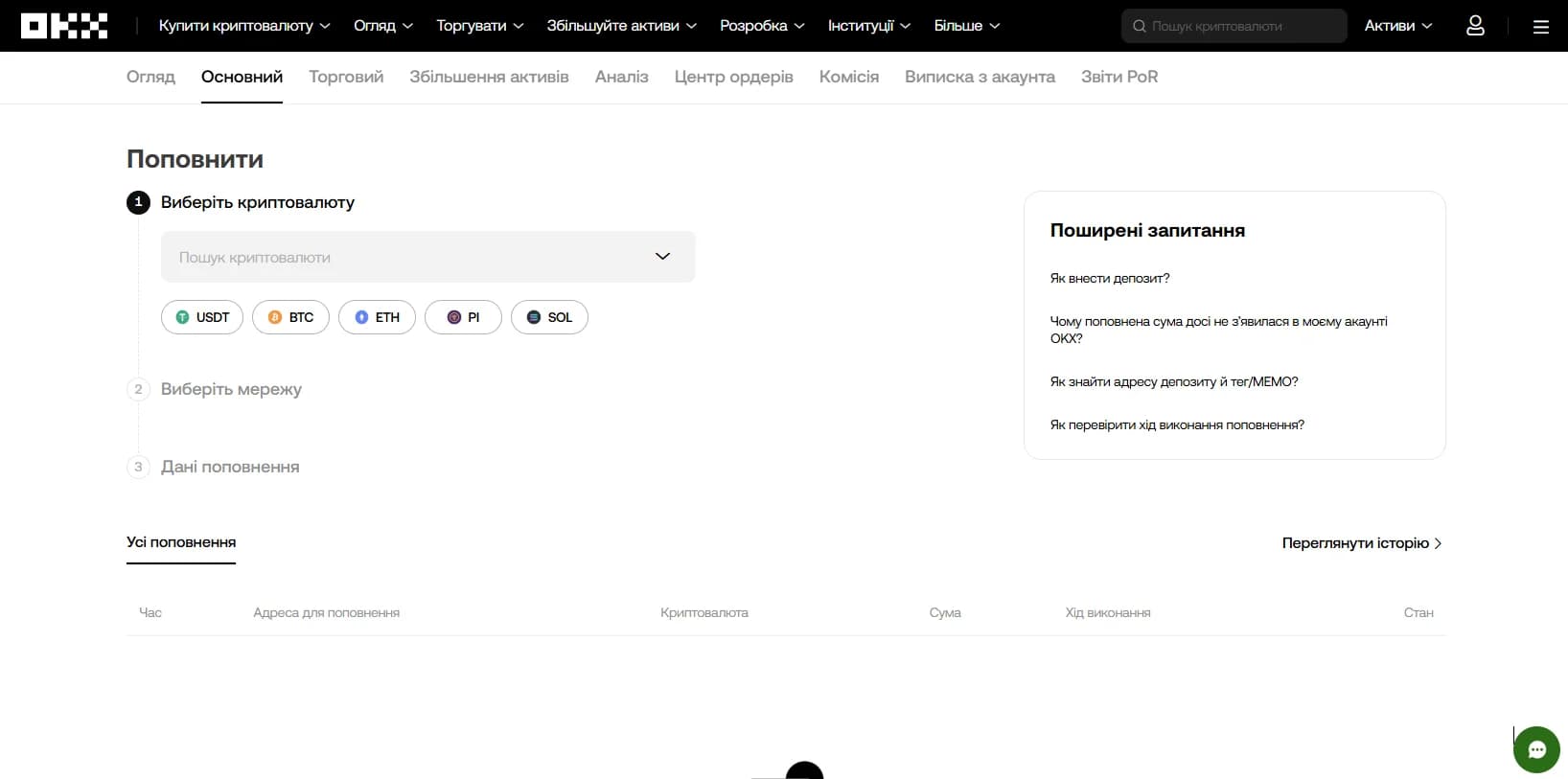
Task: Click the Поповнити page heading
Action: [x=195, y=159]
